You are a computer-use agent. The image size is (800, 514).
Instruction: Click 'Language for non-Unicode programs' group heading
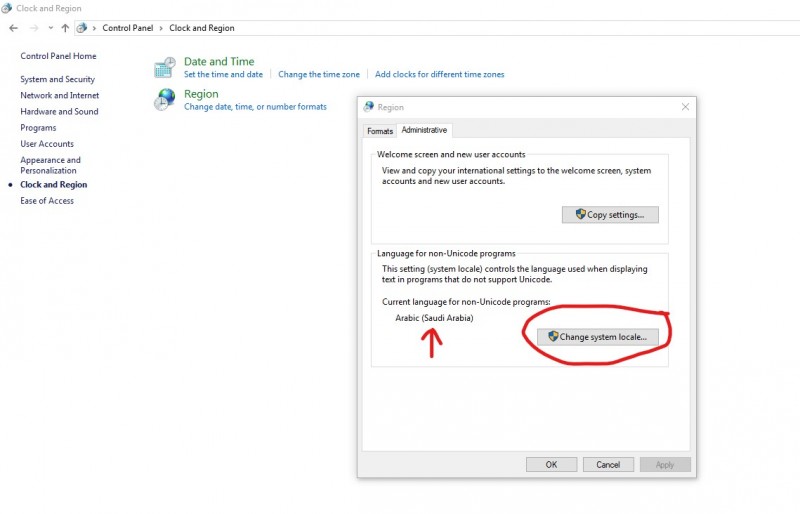pyautogui.click(x=446, y=254)
